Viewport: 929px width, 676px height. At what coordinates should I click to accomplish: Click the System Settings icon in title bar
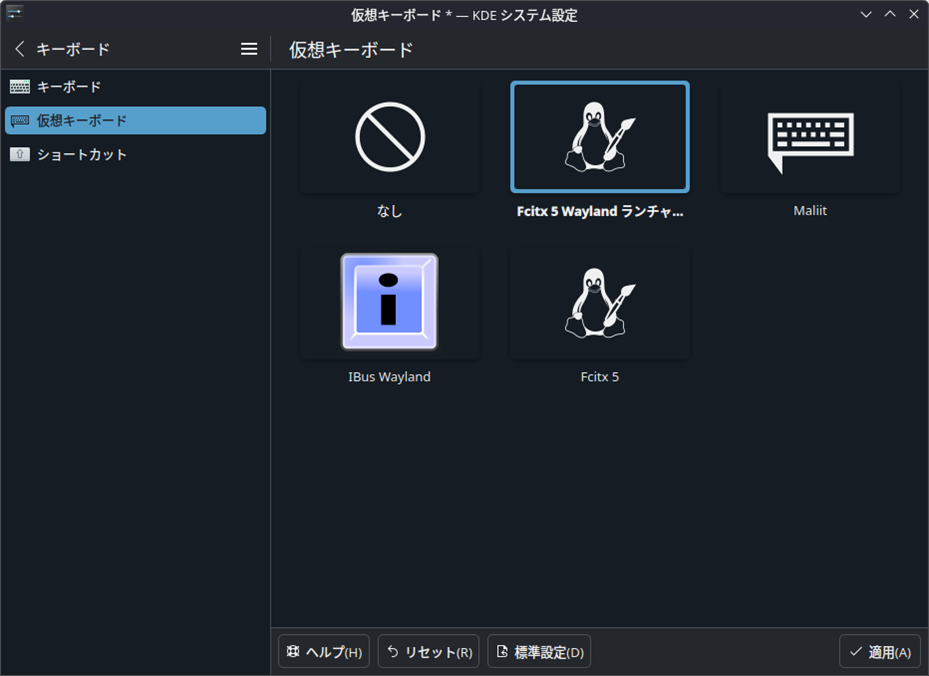[x=14, y=13]
